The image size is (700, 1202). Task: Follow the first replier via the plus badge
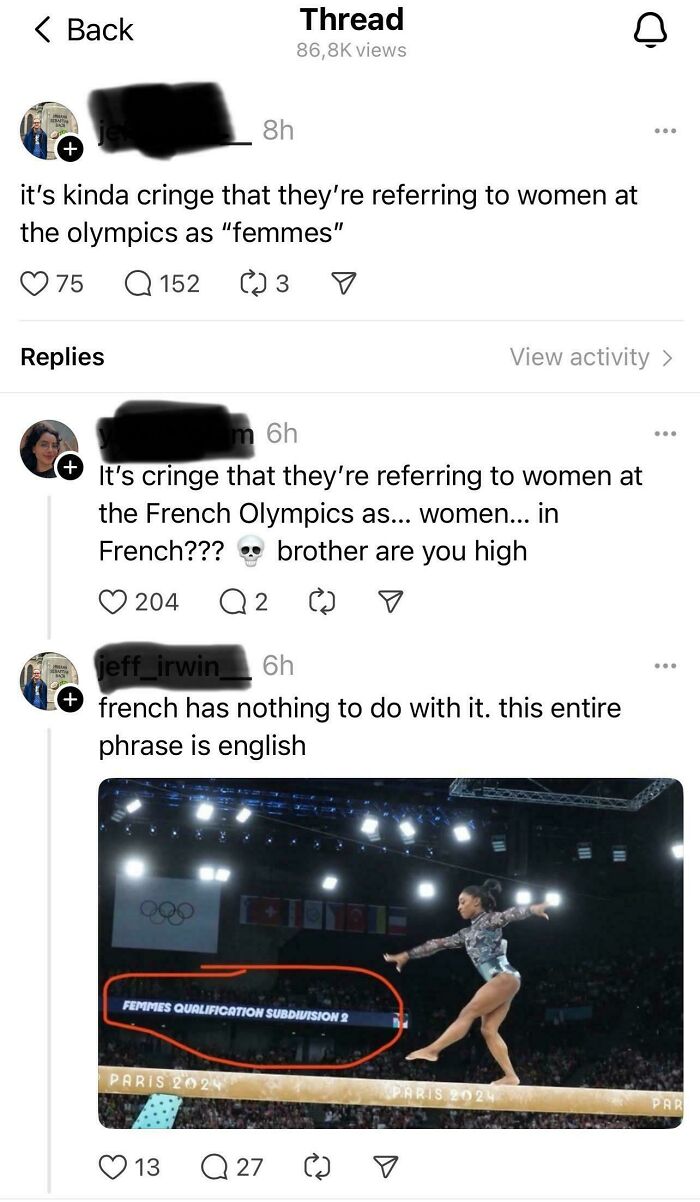point(70,468)
